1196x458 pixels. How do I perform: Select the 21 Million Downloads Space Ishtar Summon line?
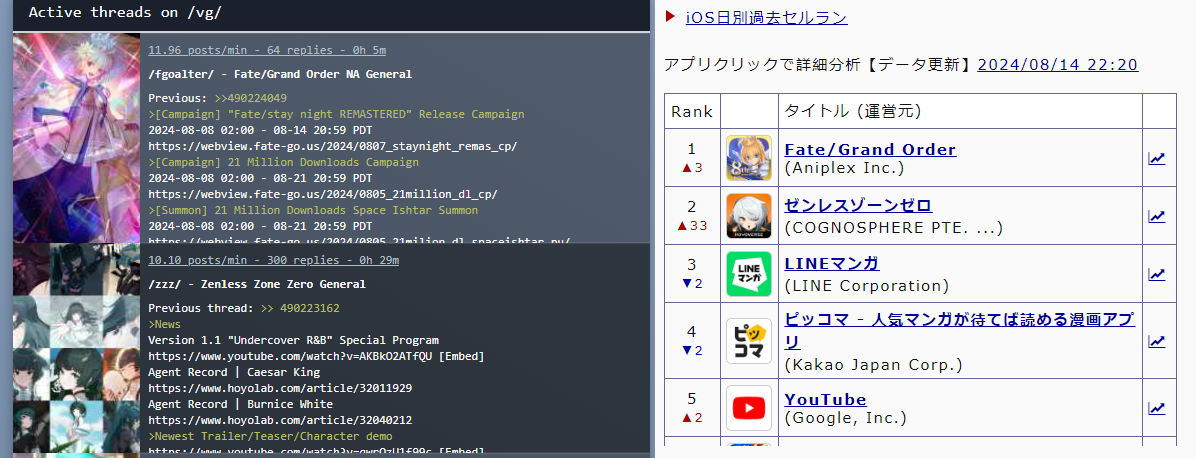(x=313, y=210)
